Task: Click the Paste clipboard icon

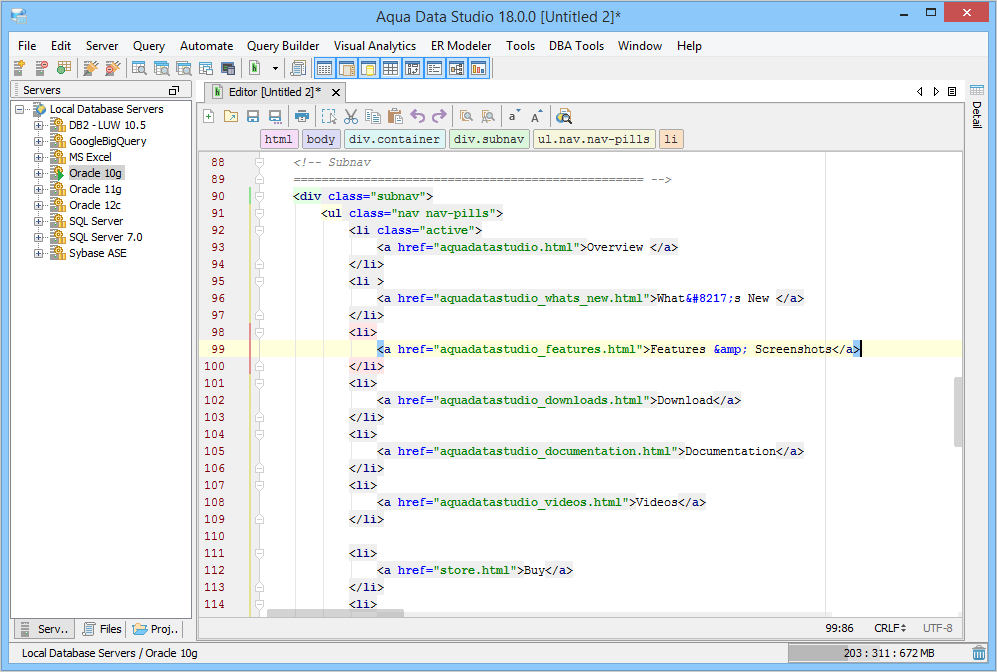Action: pyautogui.click(x=395, y=116)
